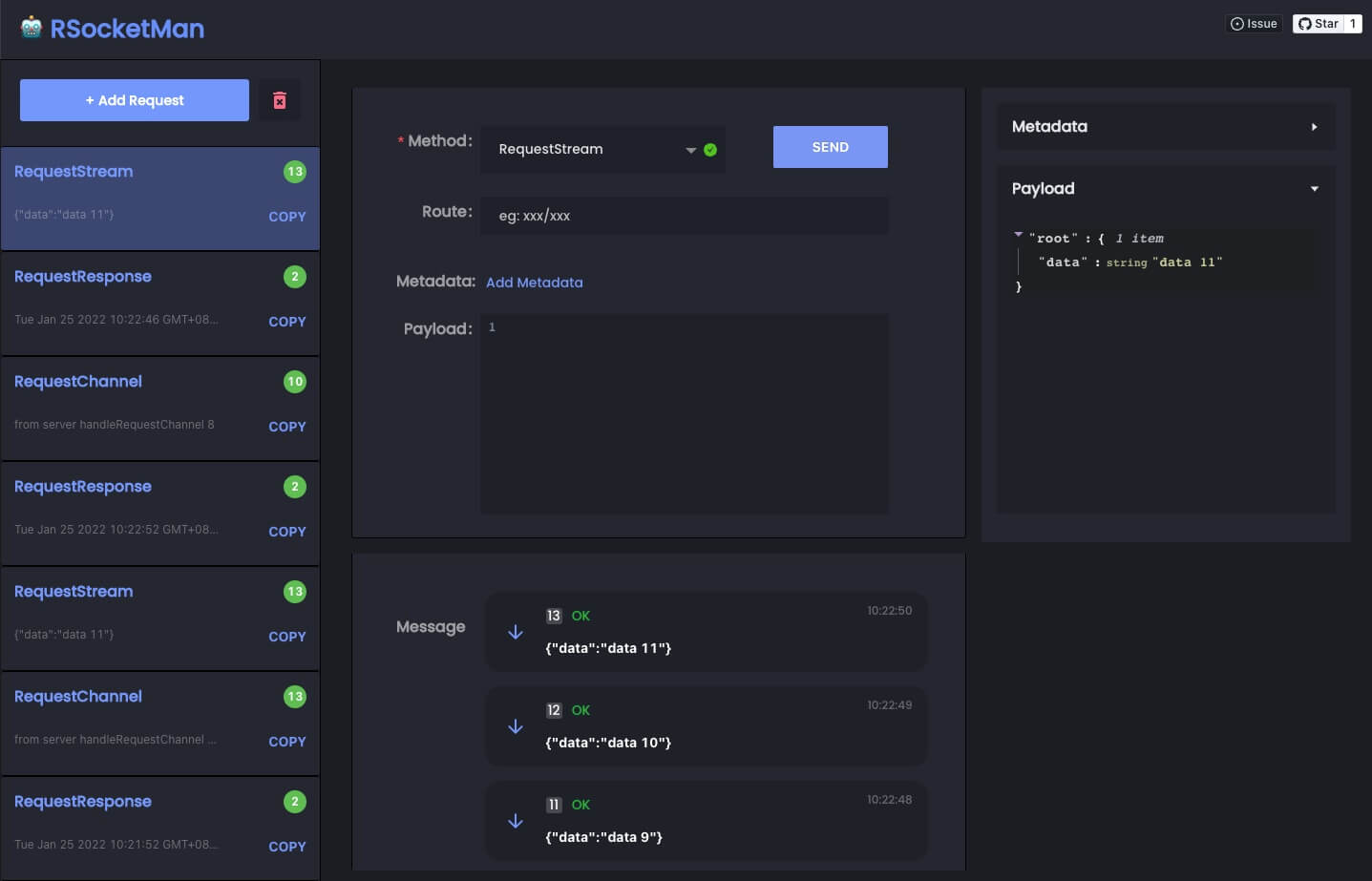Copy the RequestResponse 10:21:52 request

pos(287,848)
